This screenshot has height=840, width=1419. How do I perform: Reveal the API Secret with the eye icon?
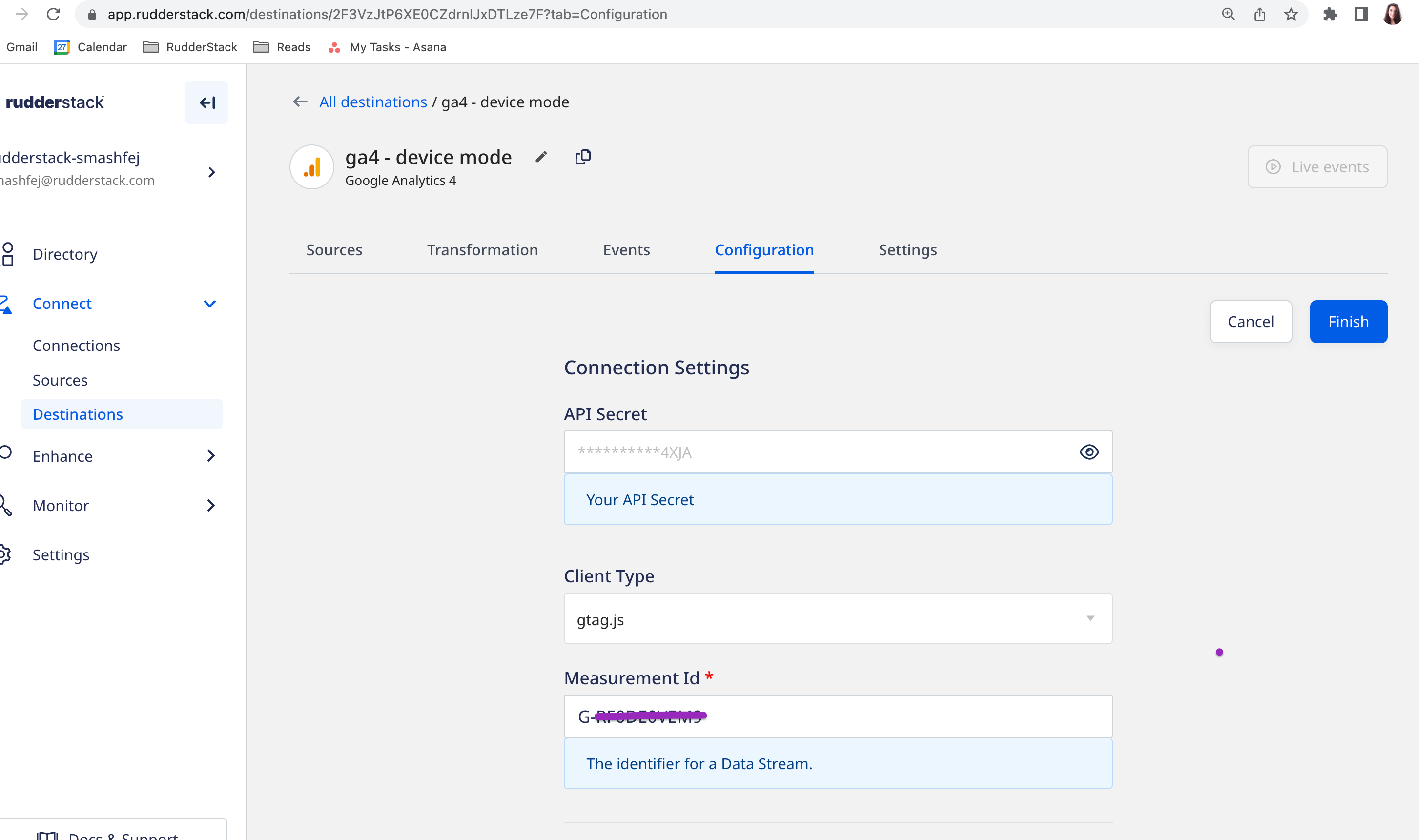click(1089, 451)
